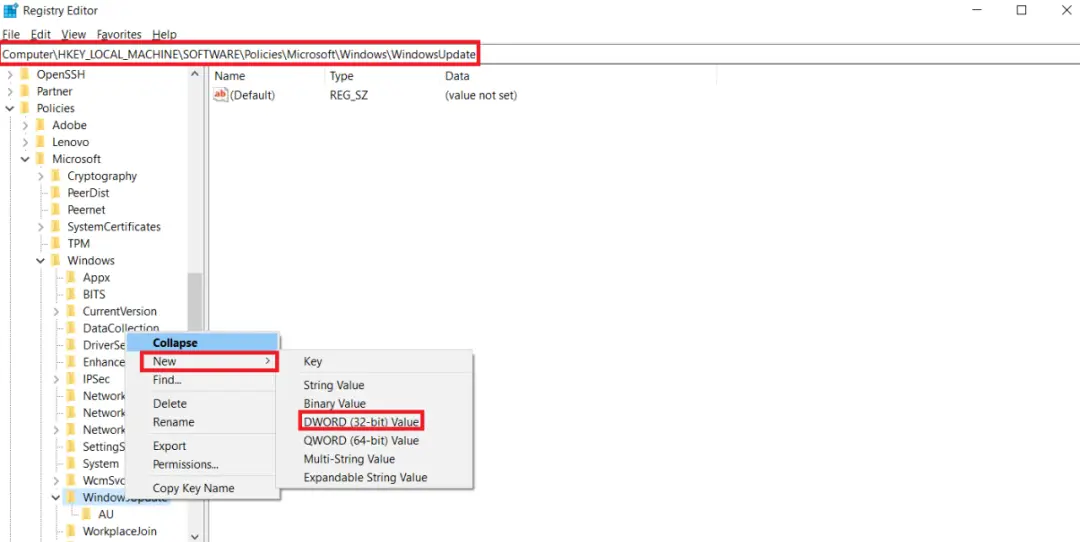The image size is (1080, 542).
Task: Click the CurrentVersion folder icon
Action: [71, 311]
